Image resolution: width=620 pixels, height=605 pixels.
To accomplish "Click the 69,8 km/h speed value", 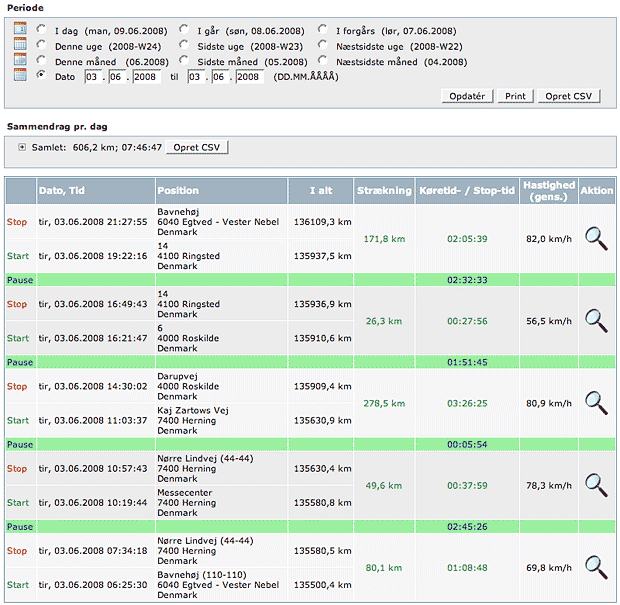I will [x=549, y=568].
